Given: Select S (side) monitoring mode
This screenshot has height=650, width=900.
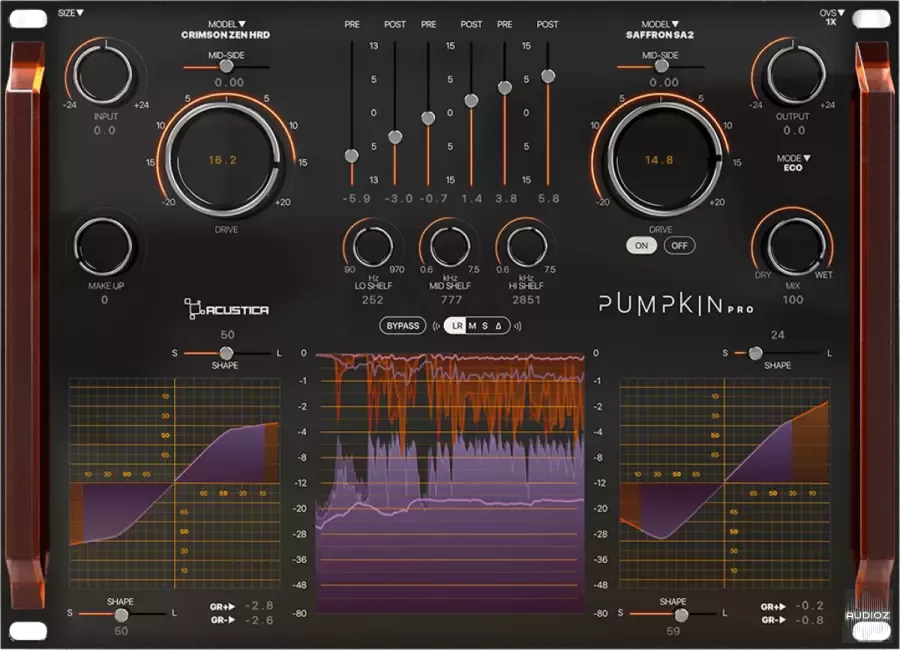Looking at the screenshot, I should coord(485,326).
